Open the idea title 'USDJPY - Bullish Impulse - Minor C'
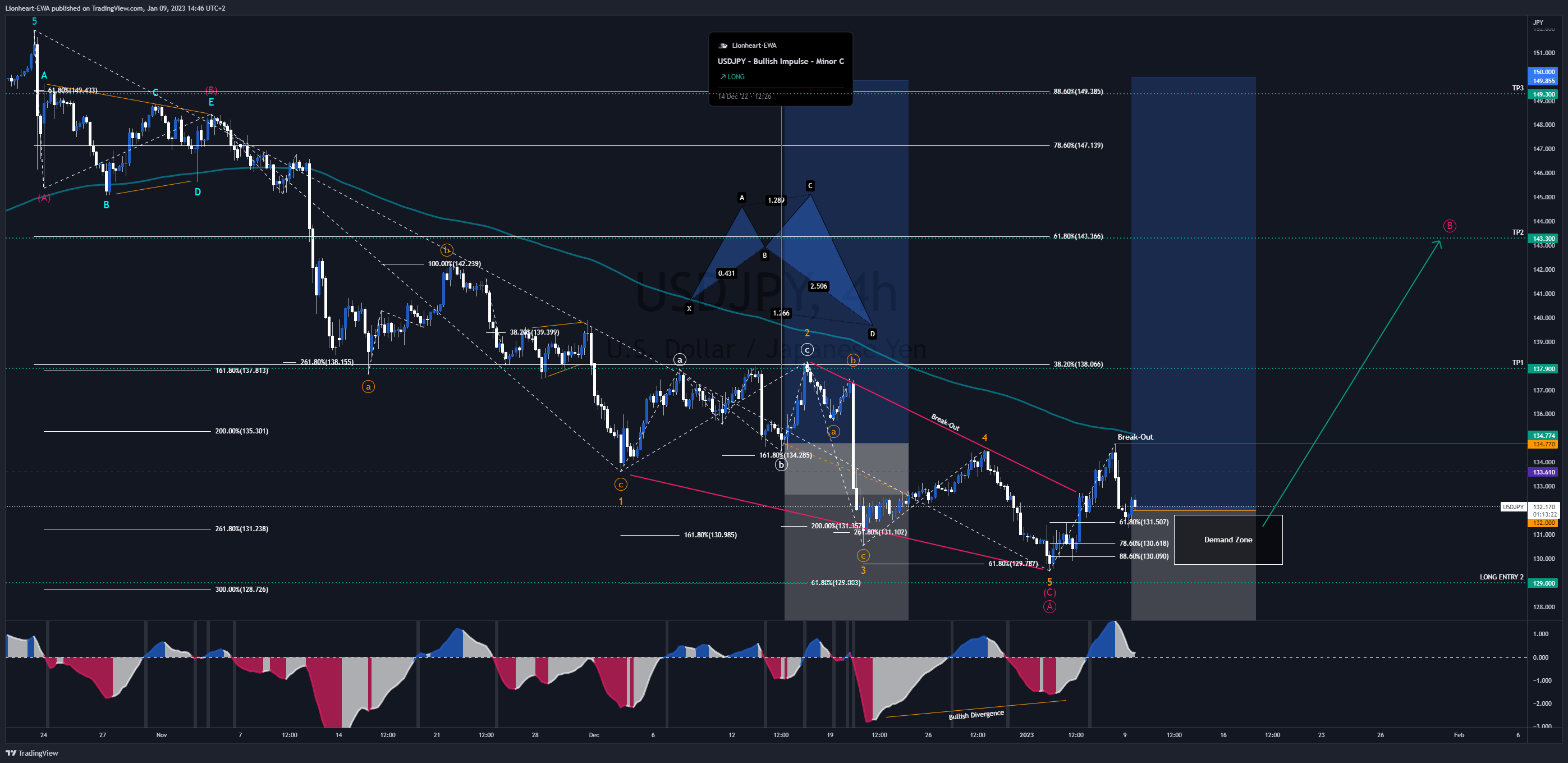Image resolution: width=1568 pixels, height=763 pixels. coord(780,61)
